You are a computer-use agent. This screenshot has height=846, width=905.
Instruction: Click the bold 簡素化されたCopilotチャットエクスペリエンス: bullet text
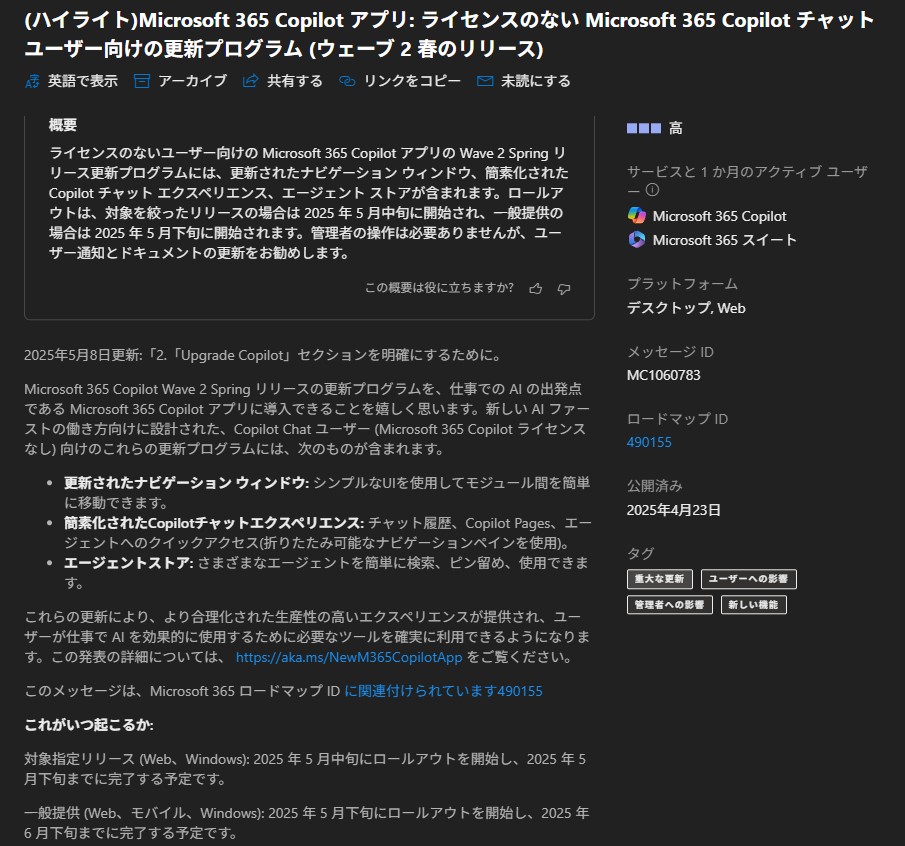click(214, 523)
